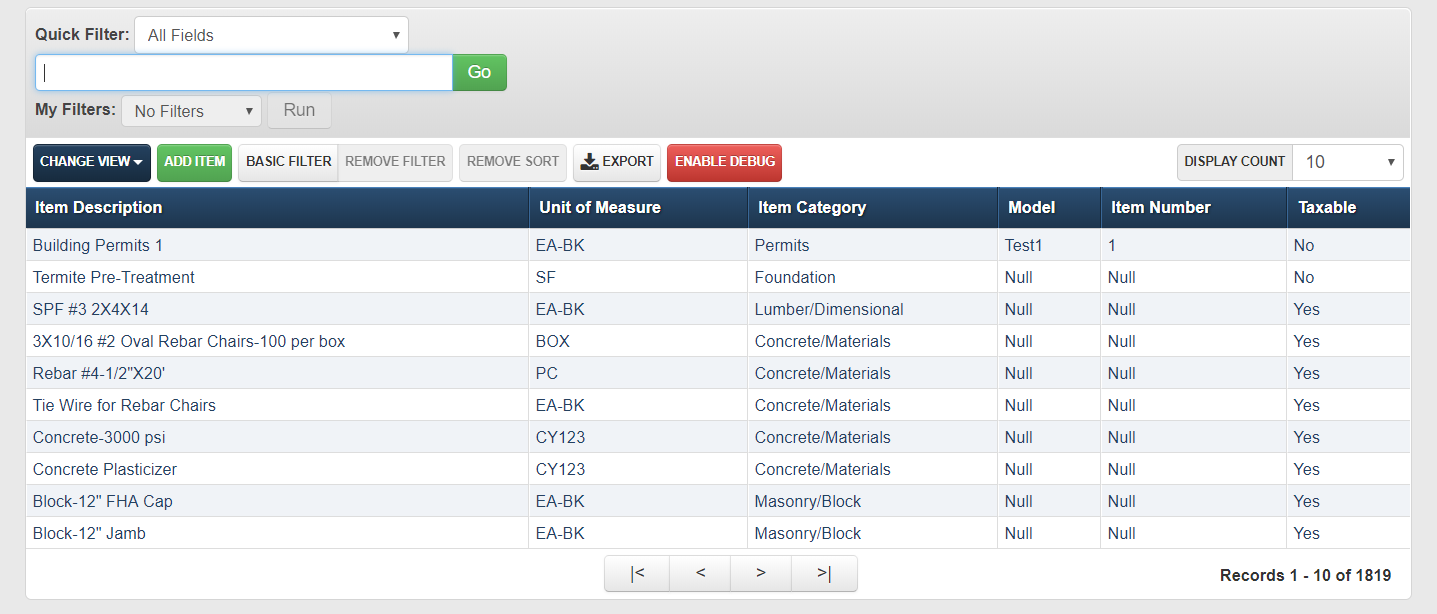The width and height of the screenshot is (1437, 614).
Task: Open the Display Count dropdown
Action: 1347,162
